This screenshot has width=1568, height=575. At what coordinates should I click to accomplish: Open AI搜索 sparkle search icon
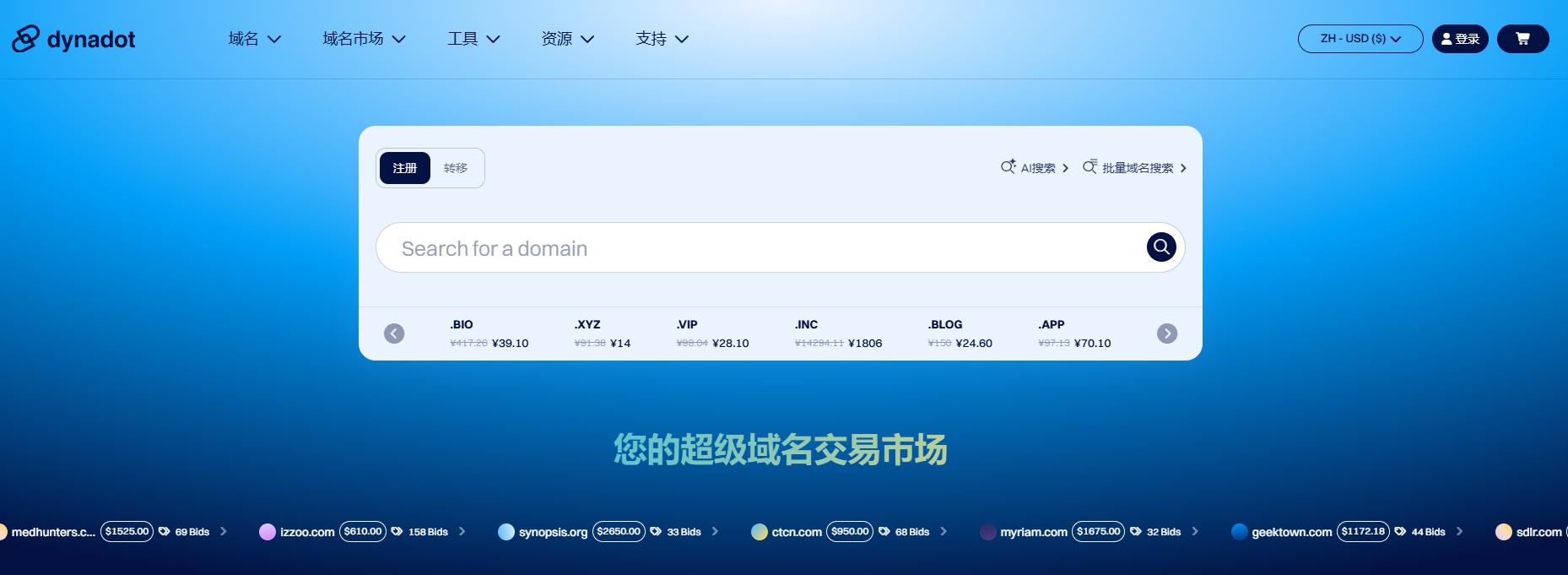[x=1008, y=167]
